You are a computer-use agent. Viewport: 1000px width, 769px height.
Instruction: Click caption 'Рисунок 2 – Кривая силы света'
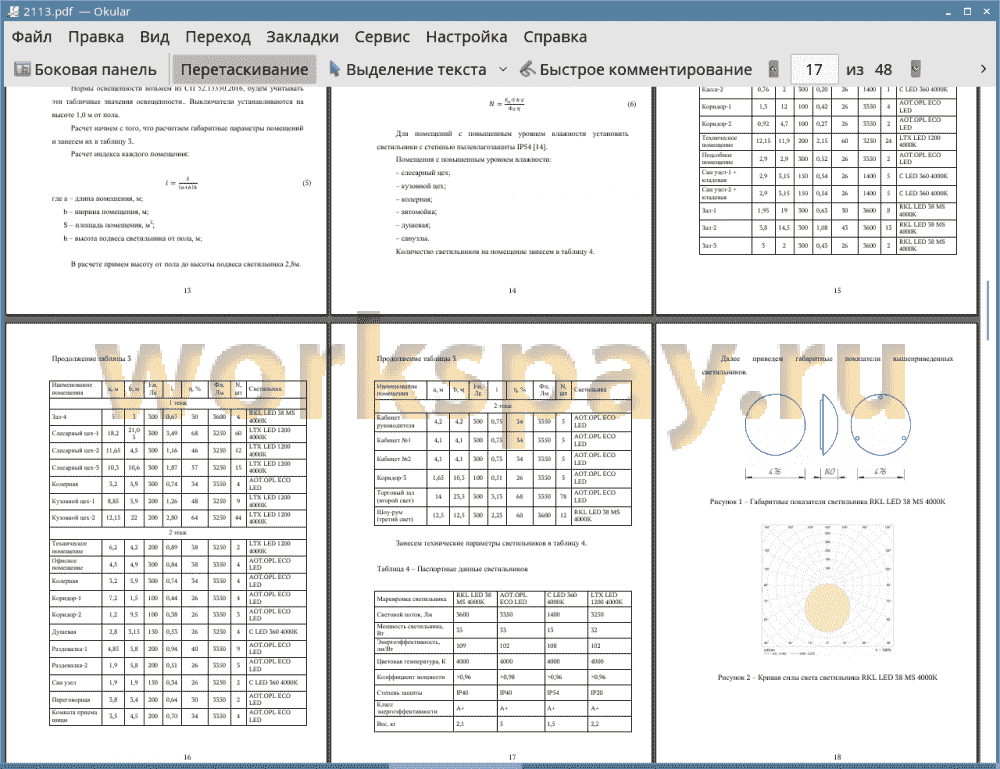[827, 677]
